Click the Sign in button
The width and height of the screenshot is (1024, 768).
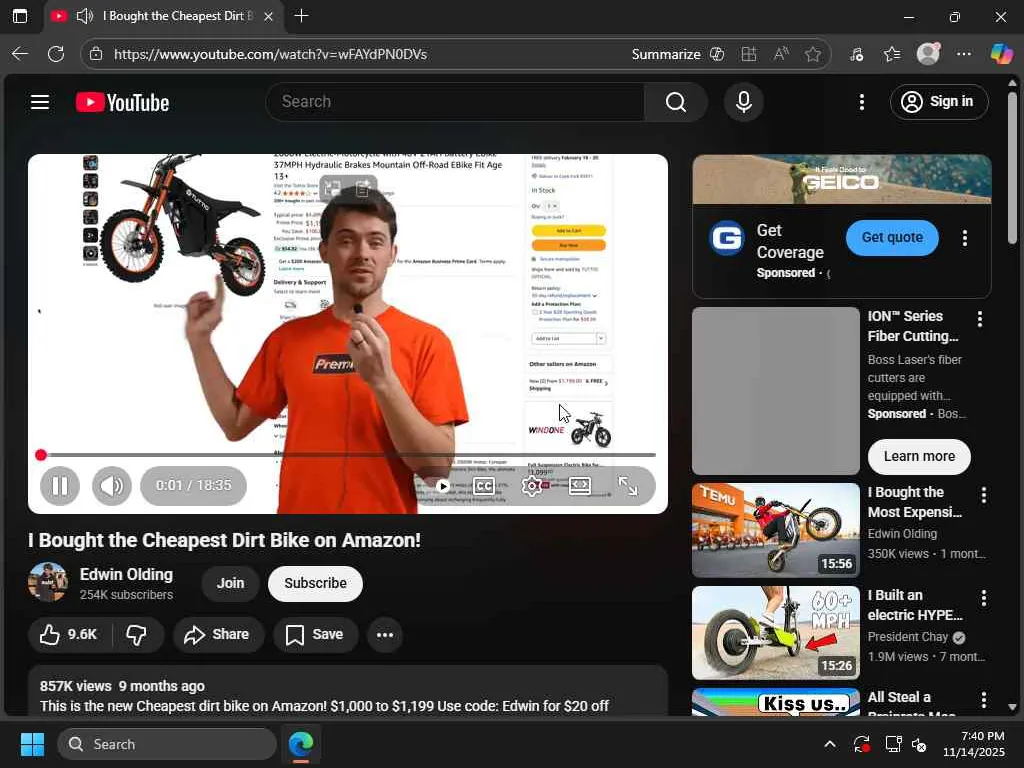click(938, 102)
